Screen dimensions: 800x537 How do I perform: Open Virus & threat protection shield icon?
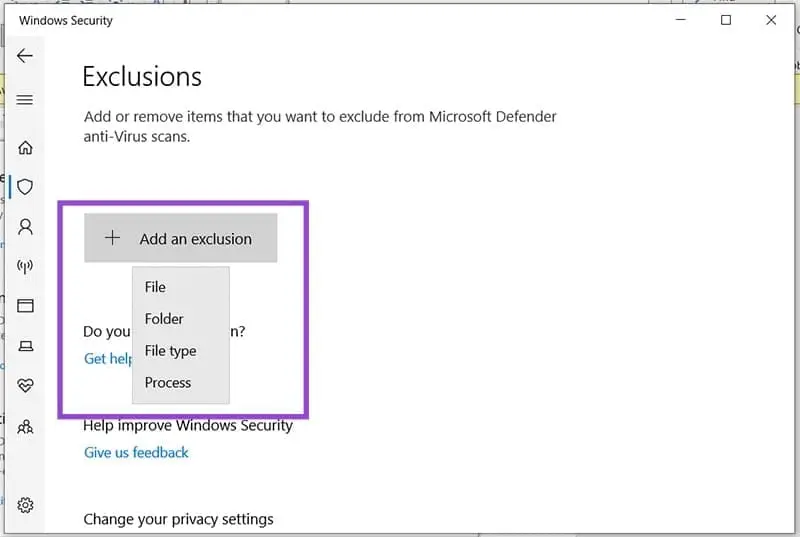[25, 187]
